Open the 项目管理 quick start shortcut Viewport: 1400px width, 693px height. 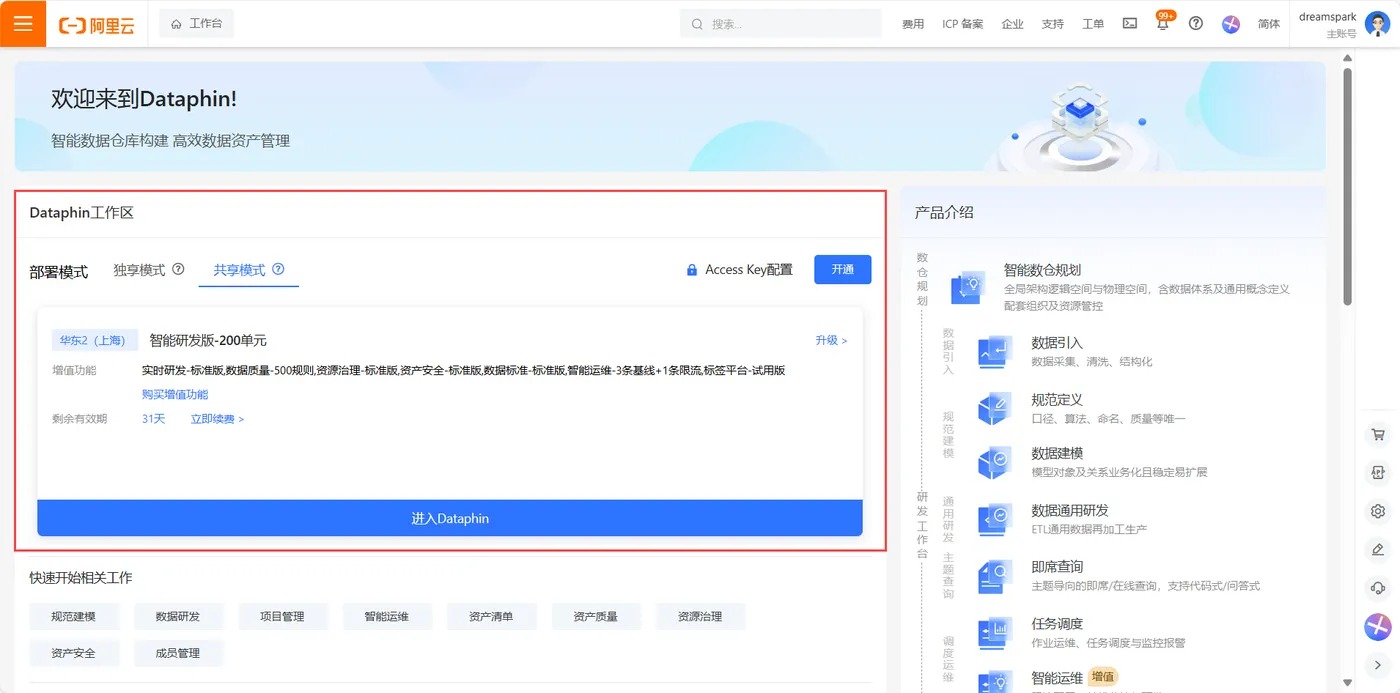coord(283,616)
